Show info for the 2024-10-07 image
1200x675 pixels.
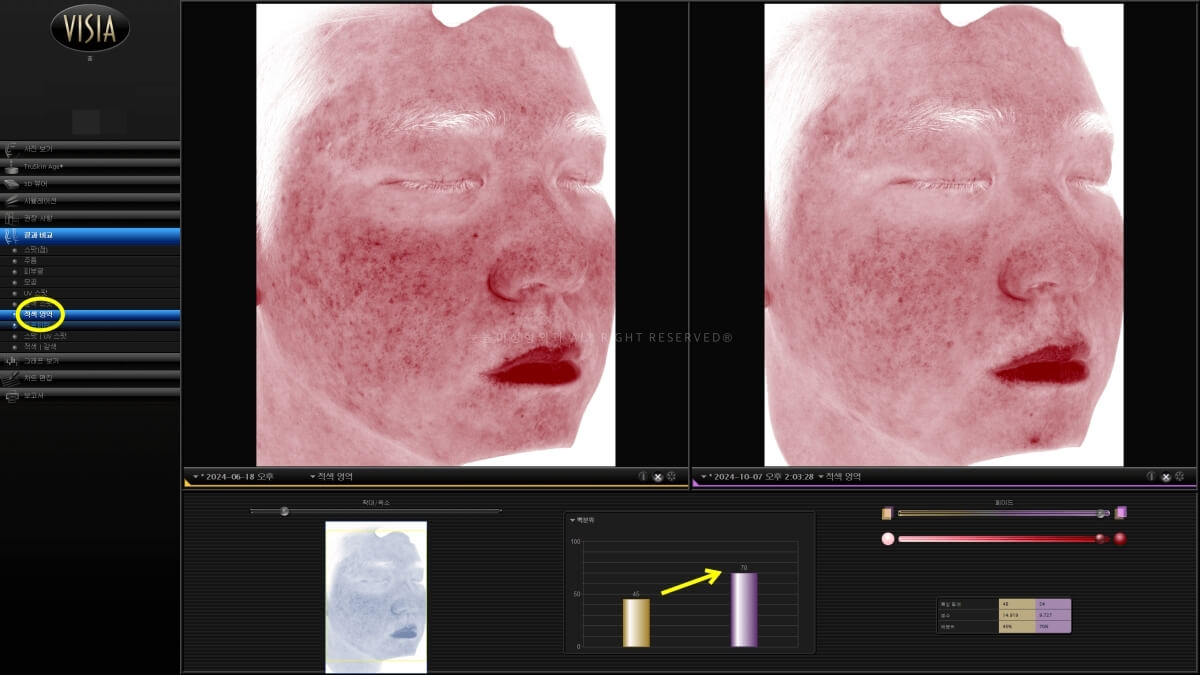click(x=1151, y=477)
